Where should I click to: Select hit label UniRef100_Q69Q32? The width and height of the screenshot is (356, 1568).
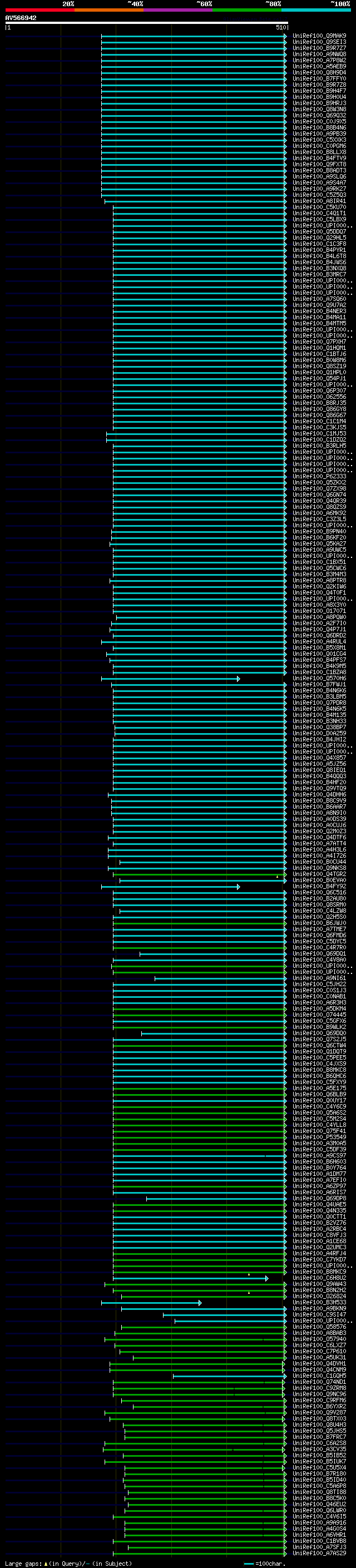(x=319, y=116)
